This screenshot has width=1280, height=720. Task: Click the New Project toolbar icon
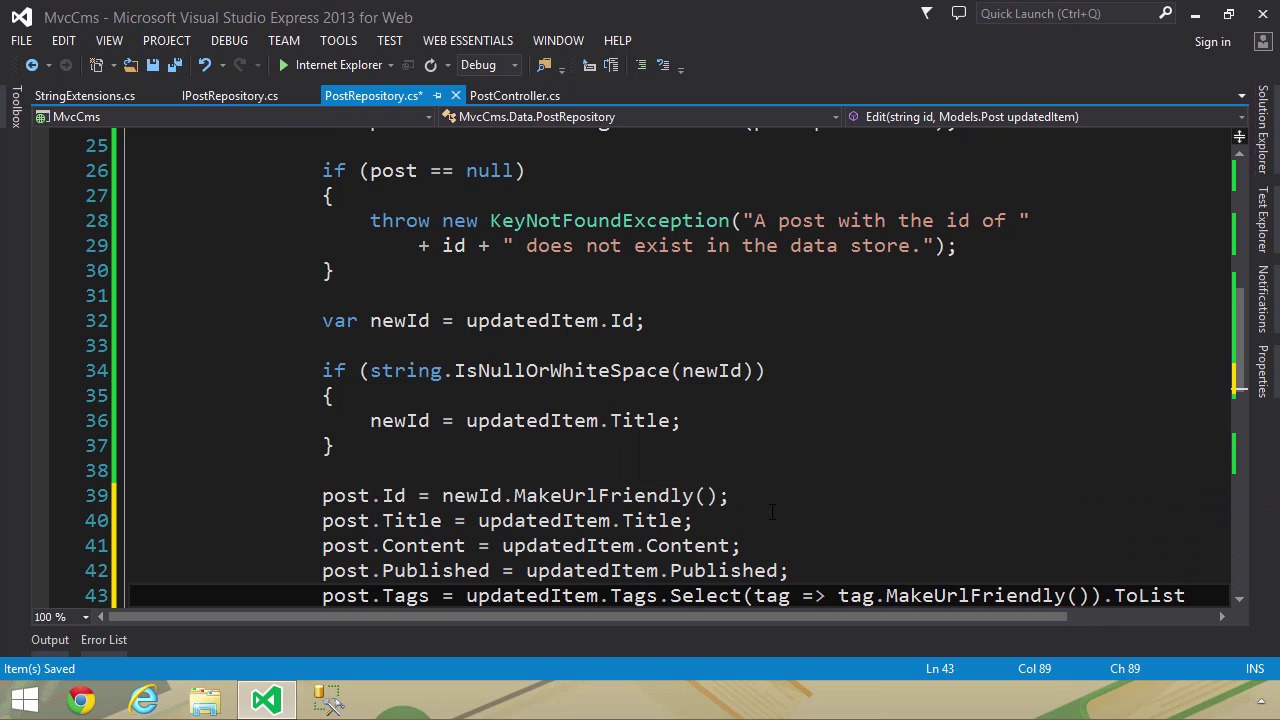97,65
